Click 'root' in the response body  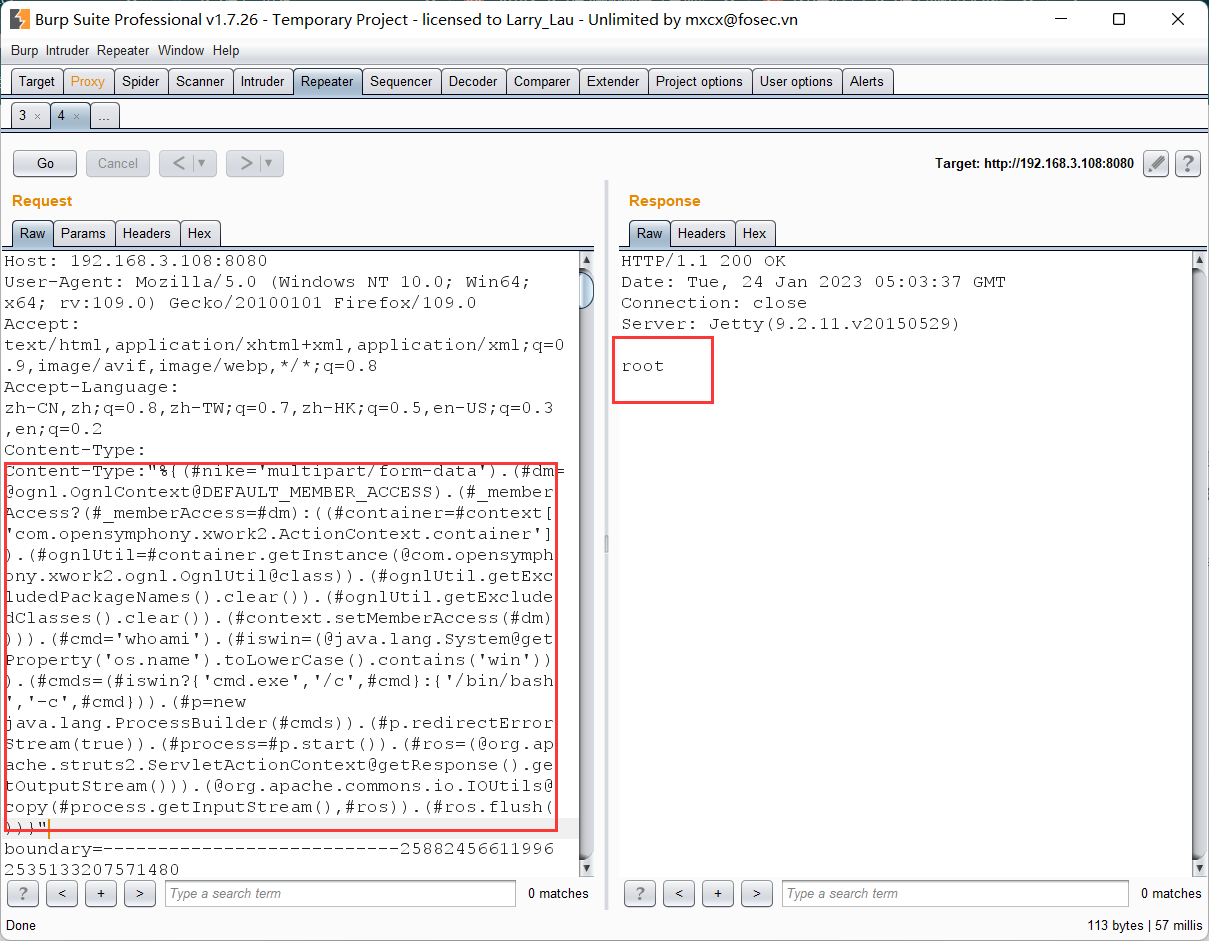[x=643, y=366]
